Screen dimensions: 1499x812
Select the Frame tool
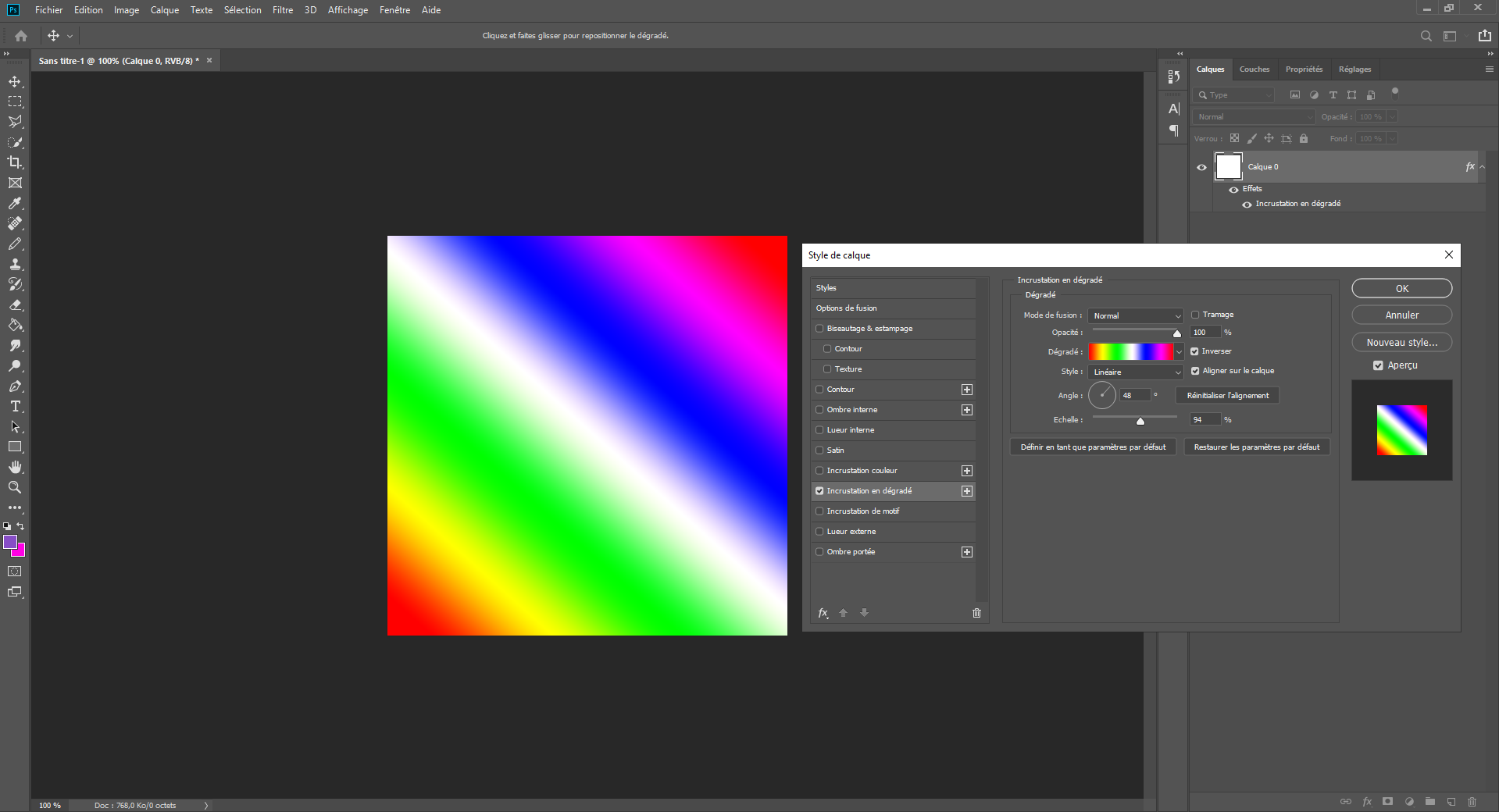coord(15,183)
